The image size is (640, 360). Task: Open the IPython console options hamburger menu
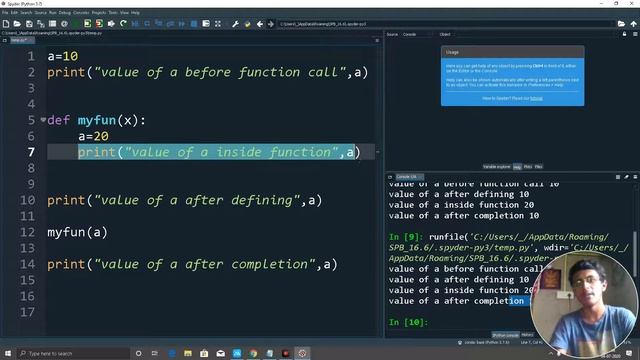coord(635,177)
